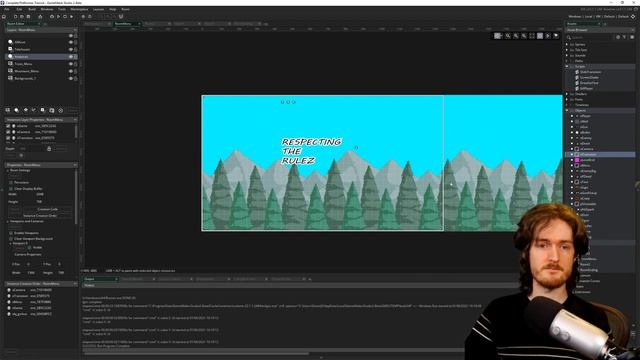Expand the Sprites folder in Asset Browser
The height and width of the screenshot is (360, 640).
pyautogui.click(x=567, y=44)
